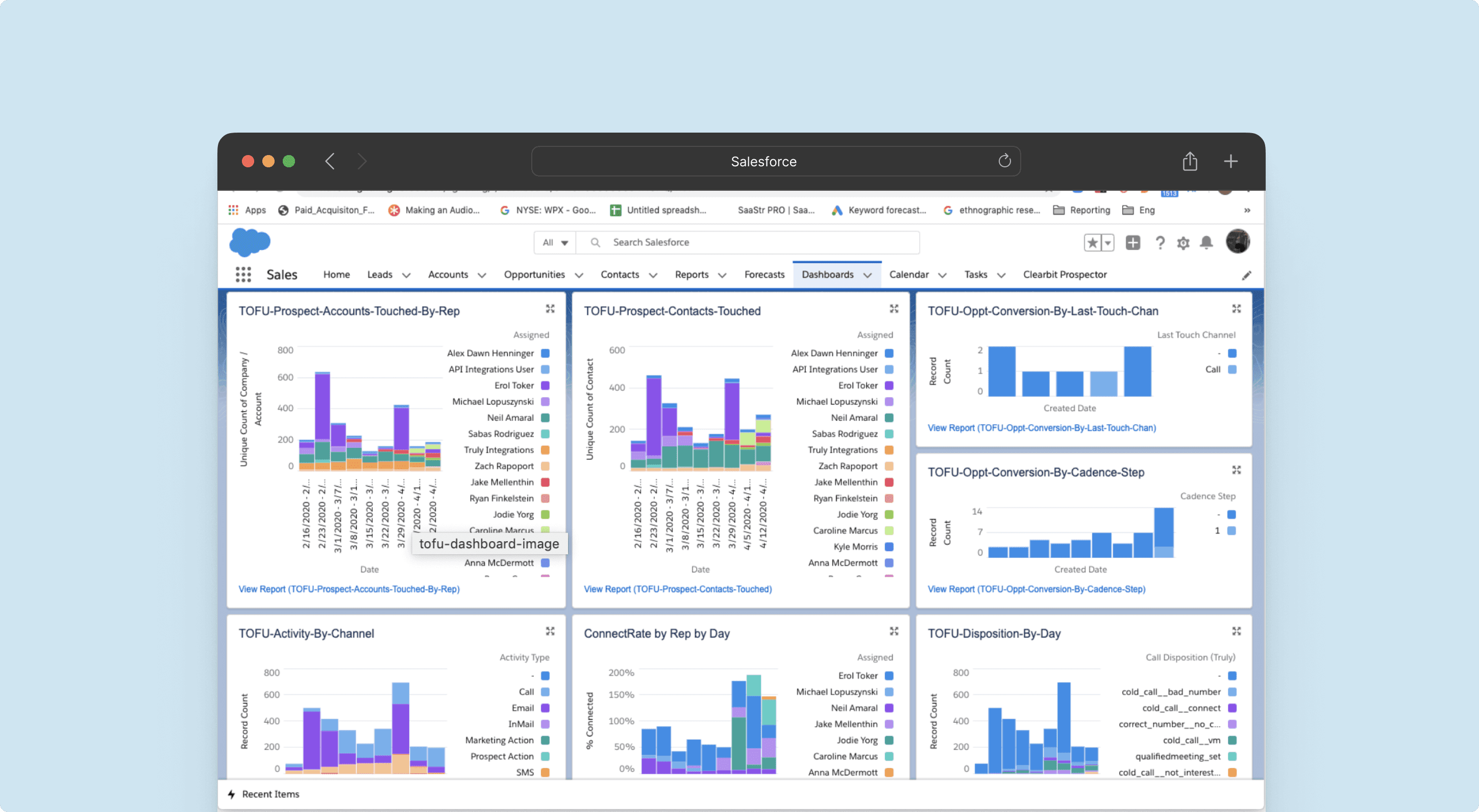Click the Recent Items expander at bottom

[x=269, y=794]
